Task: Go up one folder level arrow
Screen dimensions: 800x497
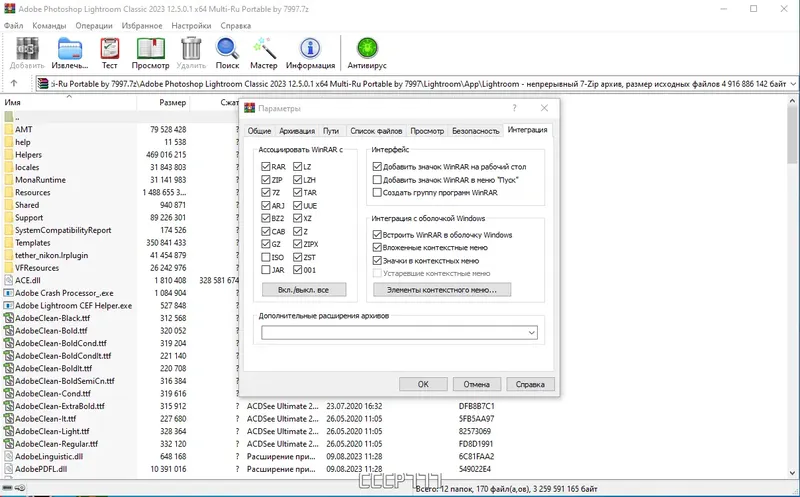Action: (14, 83)
